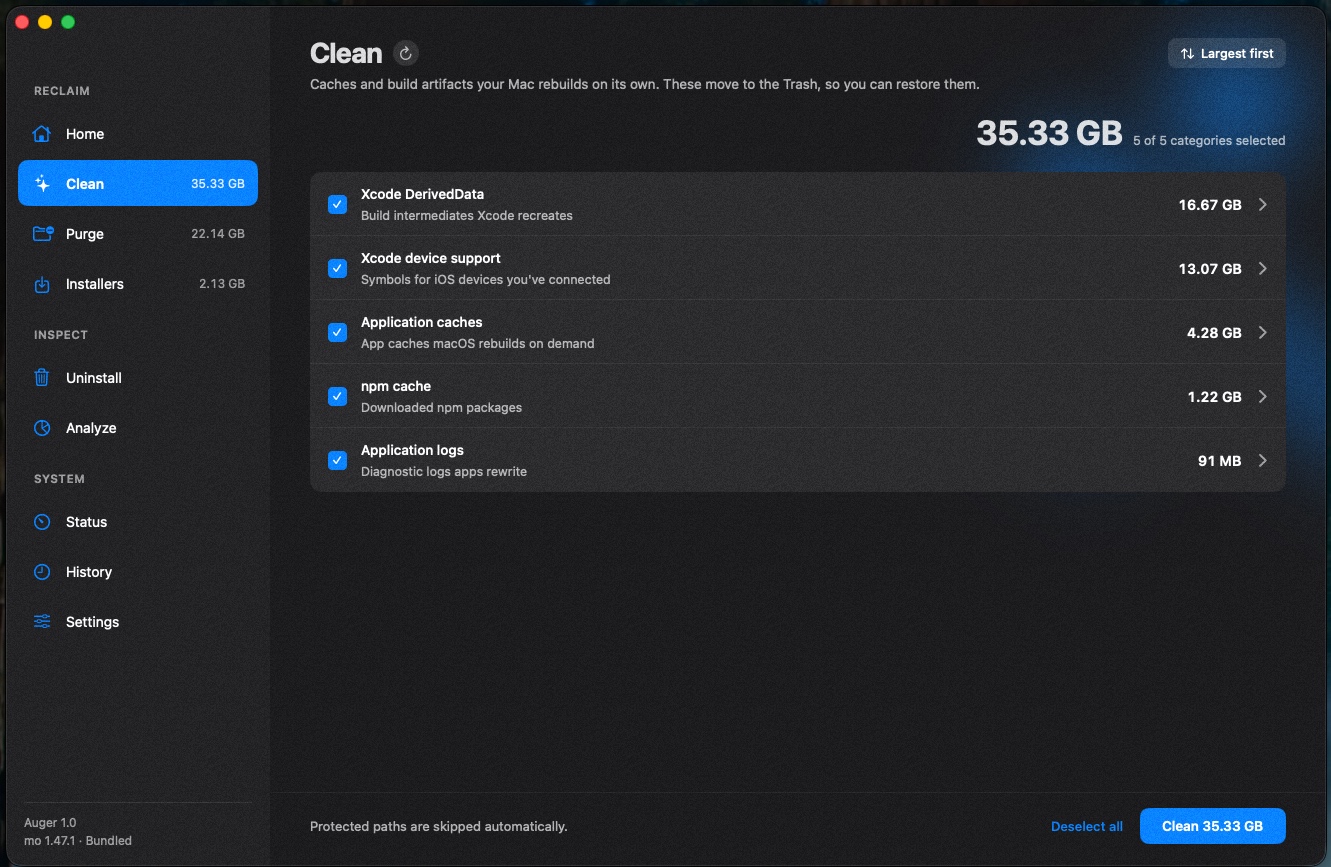Open the Status page

point(138,522)
